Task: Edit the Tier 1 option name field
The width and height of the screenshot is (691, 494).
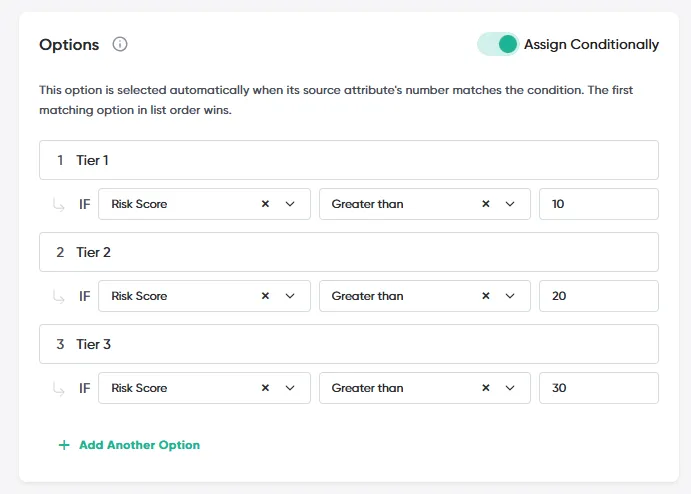Action: tap(349, 160)
